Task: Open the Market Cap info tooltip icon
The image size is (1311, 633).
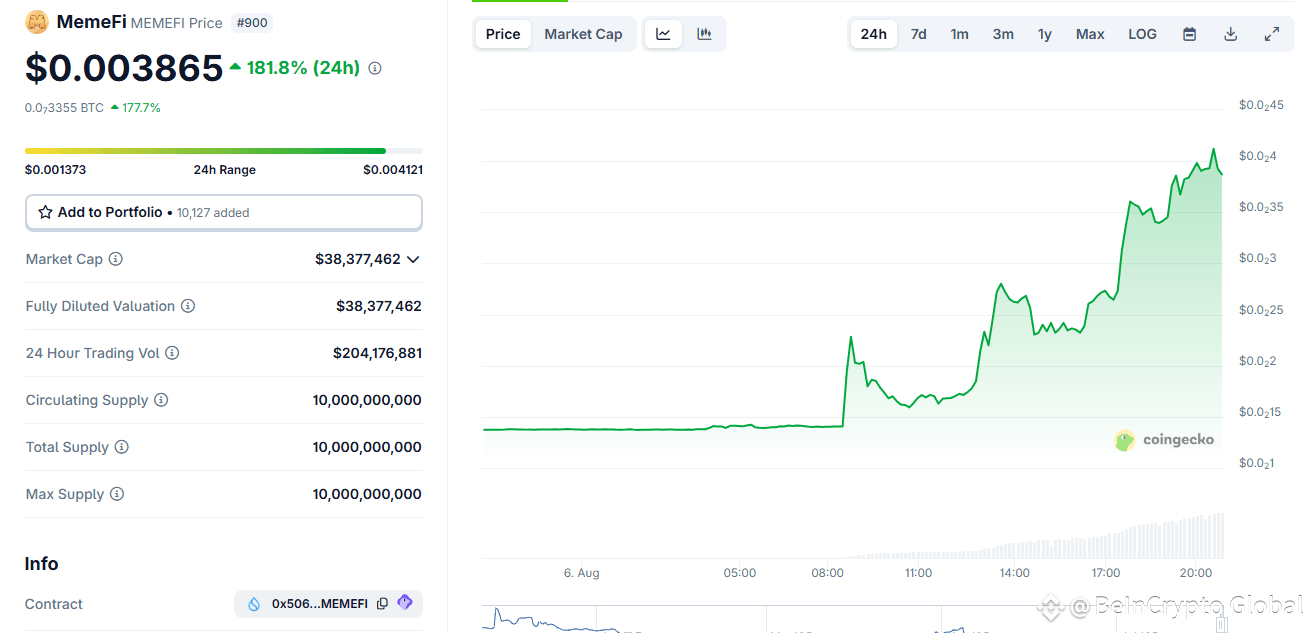Action: click(116, 259)
